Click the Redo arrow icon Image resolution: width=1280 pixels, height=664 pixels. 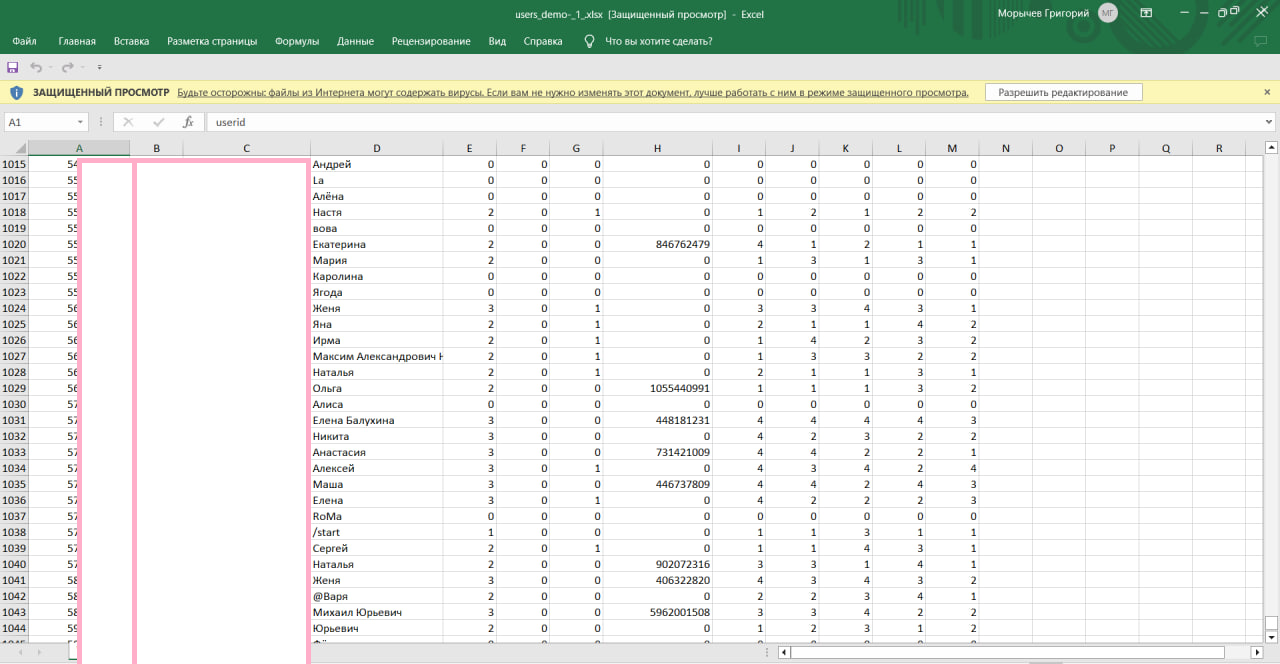point(67,67)
